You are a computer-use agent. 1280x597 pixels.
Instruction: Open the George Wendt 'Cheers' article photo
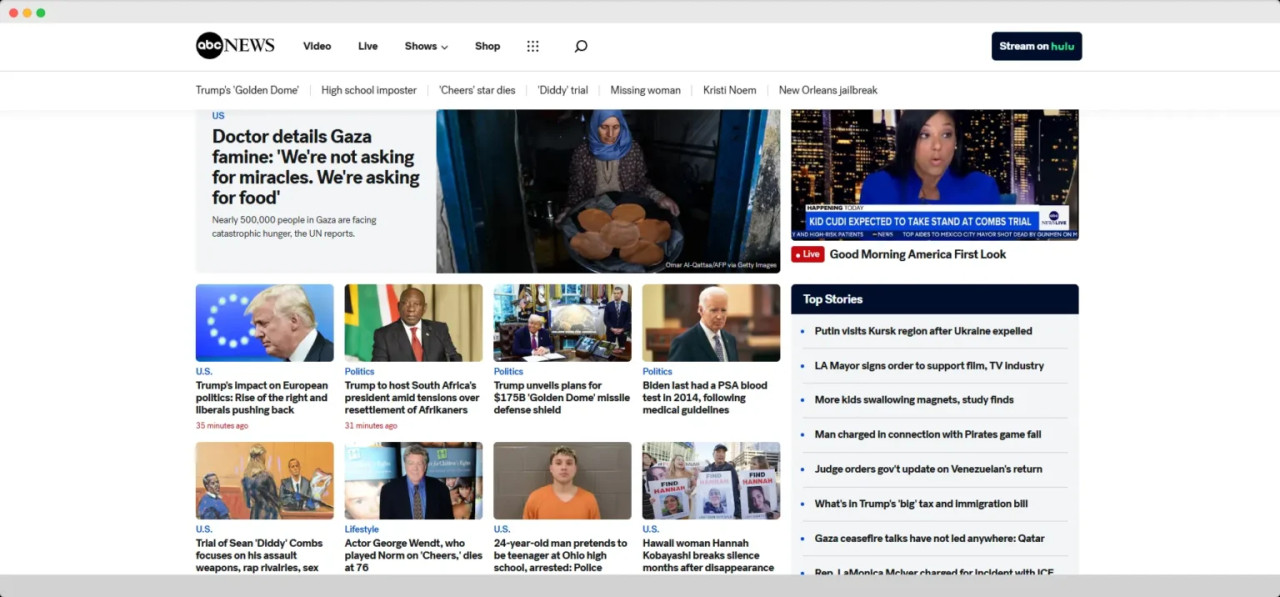click(413, 481)
